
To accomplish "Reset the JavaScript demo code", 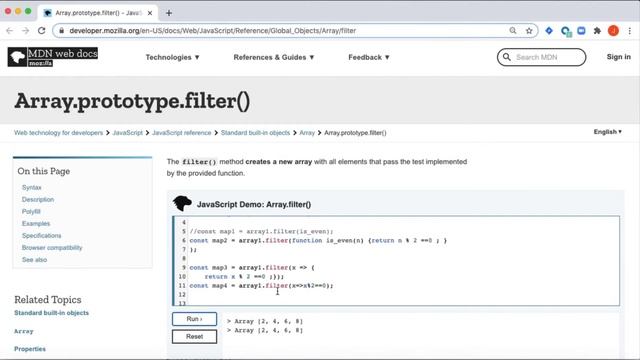I will 194,337.
